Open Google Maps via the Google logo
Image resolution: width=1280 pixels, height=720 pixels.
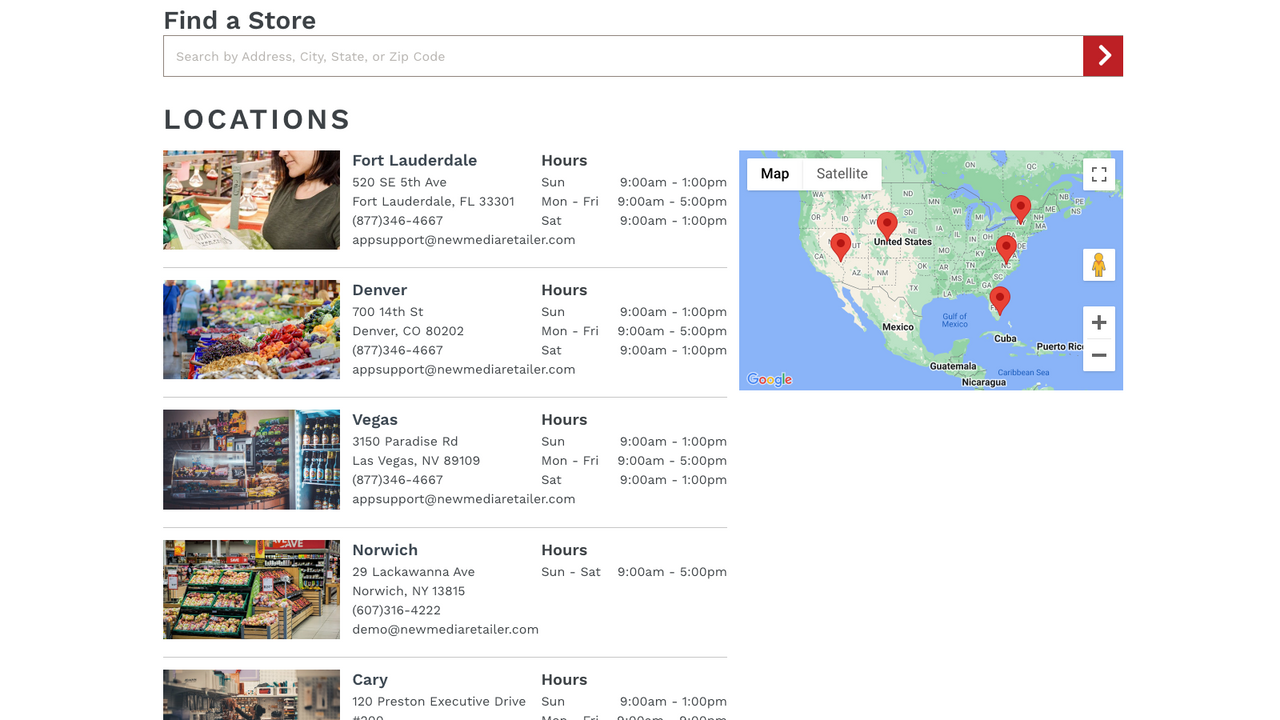(x=769, y=379)
